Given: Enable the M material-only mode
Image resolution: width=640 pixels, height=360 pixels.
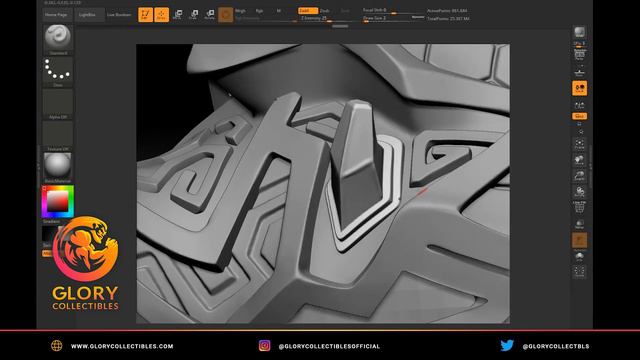Looking at the screenshot, I should pos(278,11).
